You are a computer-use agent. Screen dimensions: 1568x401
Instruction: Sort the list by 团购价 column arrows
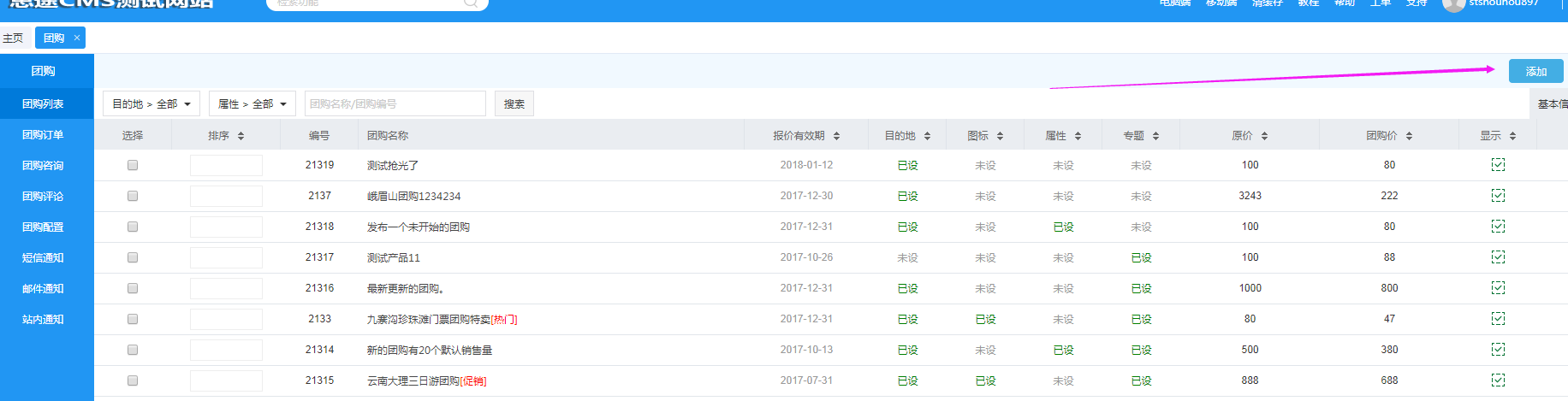1409,136
